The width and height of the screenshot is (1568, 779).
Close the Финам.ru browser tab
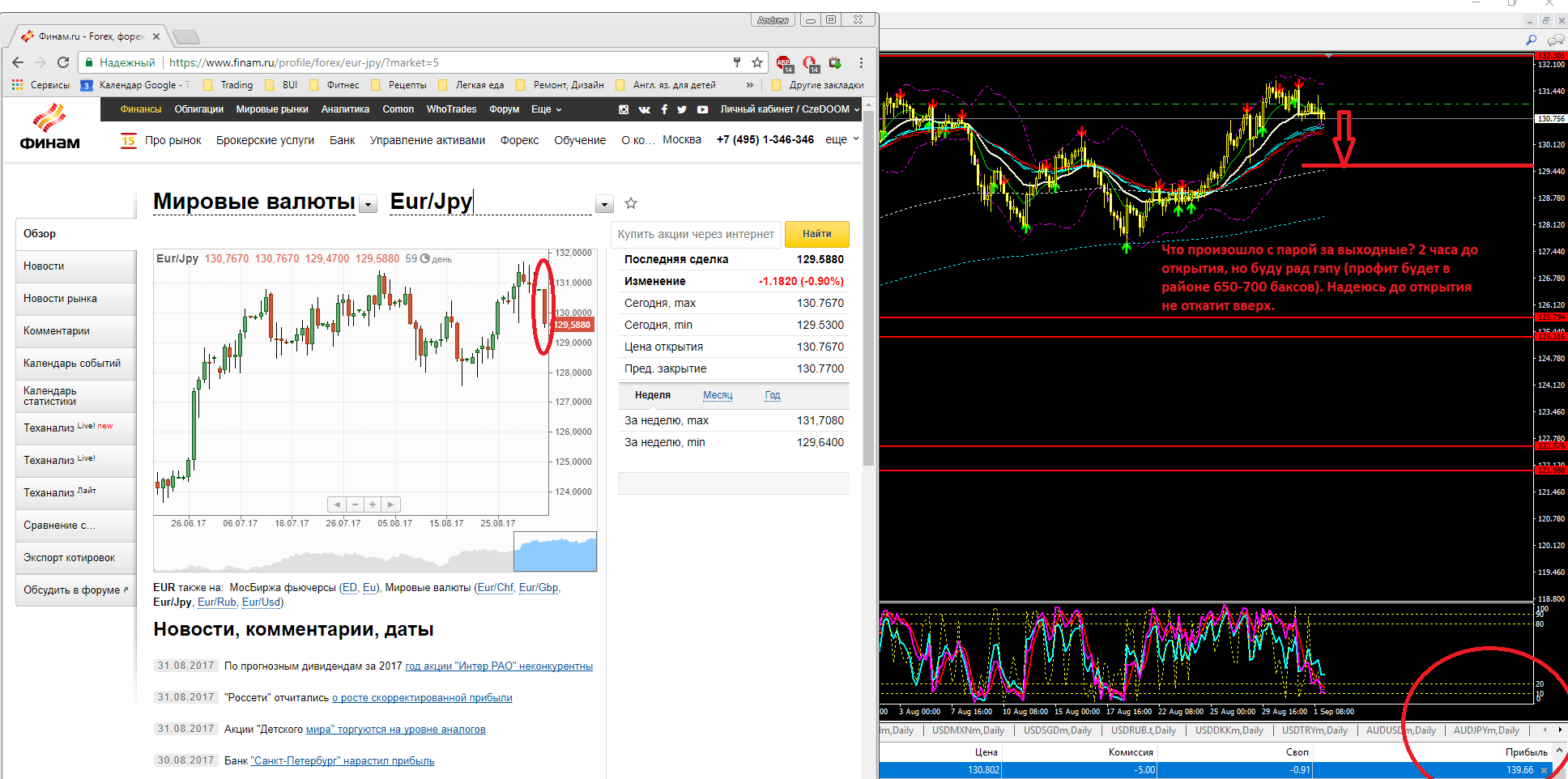[156, 36]
